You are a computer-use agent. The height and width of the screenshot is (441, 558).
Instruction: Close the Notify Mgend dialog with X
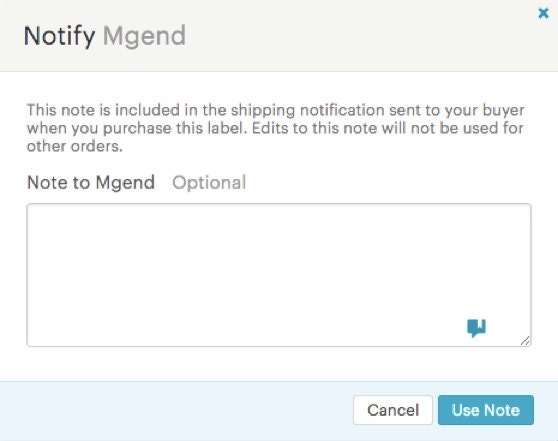pos(543,13)
